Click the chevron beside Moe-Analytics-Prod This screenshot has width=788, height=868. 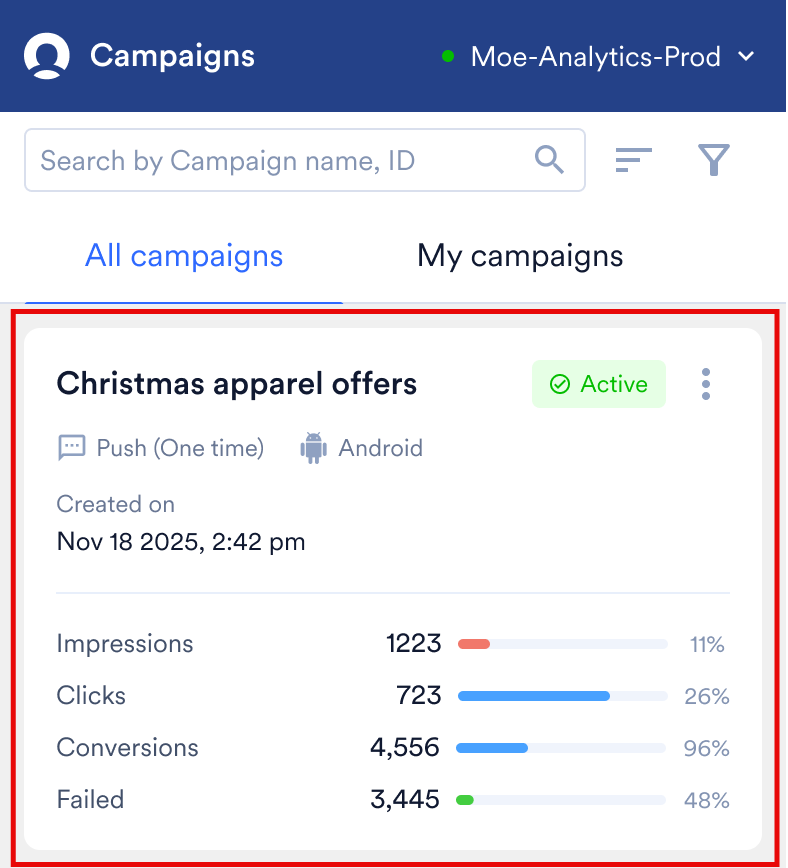(746, 56)
